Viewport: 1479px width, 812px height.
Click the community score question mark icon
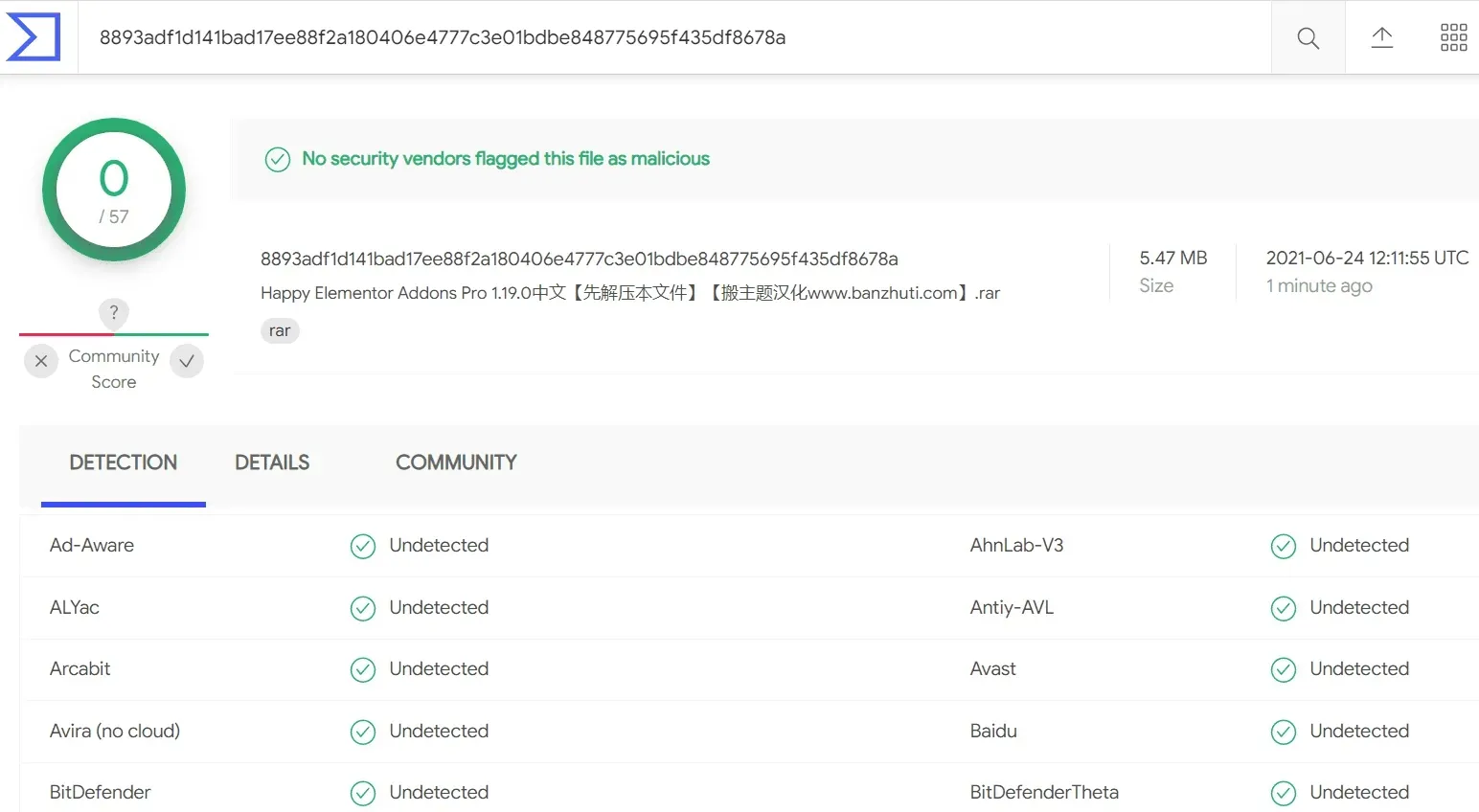[x=114, y=312]
